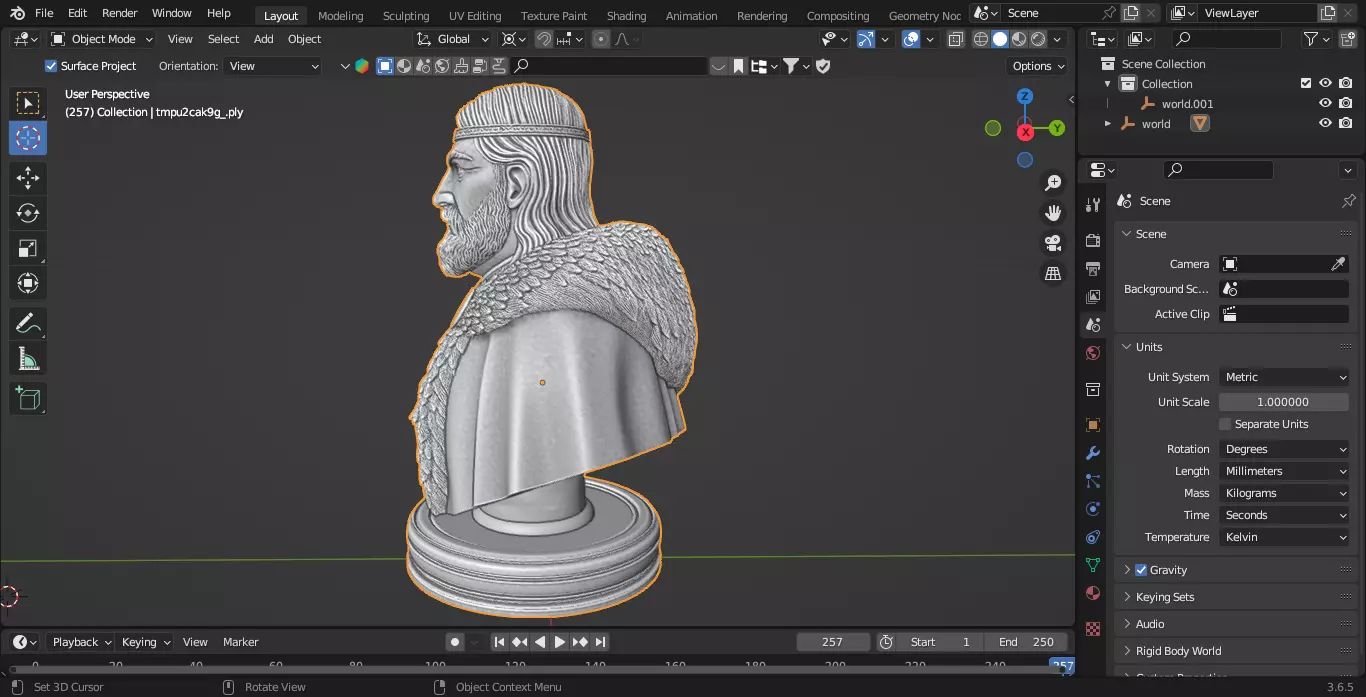
Task: Hide Collection with its eye icon
Action: point(1325,84)
